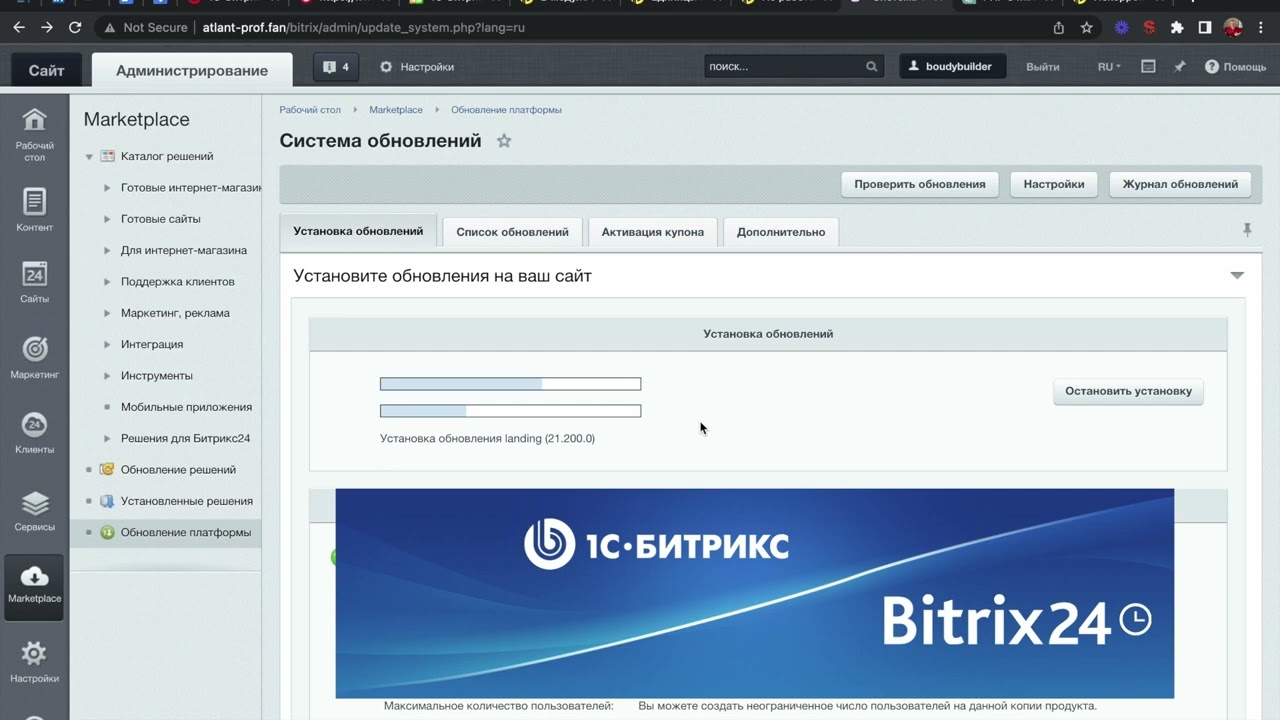This screenshot has height=720, width=1280.
Task: Open the Сайты sidebar section
Action: pos(34,283)
